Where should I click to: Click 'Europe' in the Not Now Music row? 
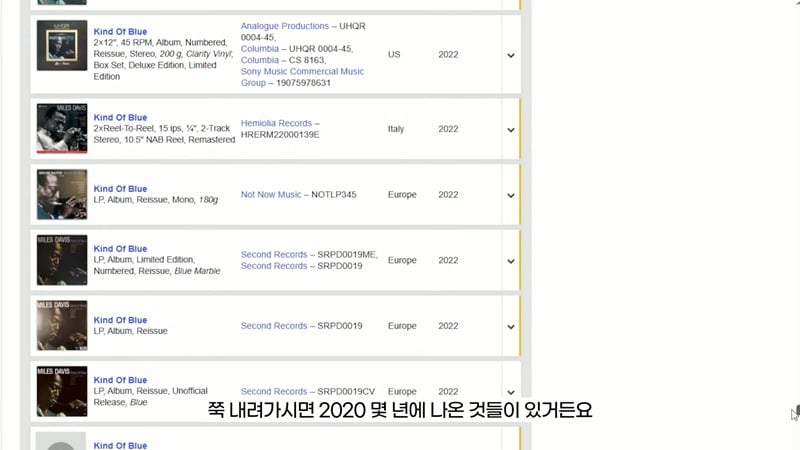402,195
